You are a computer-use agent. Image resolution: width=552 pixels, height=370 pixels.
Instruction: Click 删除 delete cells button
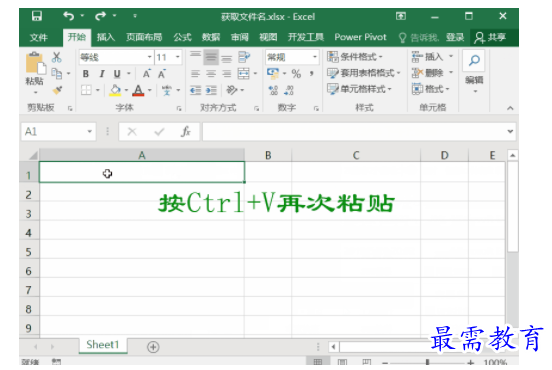pos(427,73)
